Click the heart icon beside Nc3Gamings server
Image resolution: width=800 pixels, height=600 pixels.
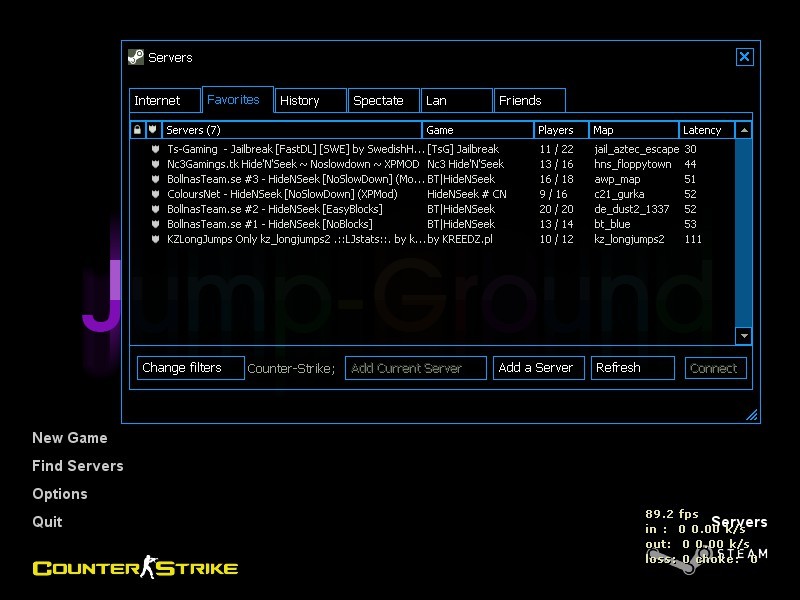[155, 164]
